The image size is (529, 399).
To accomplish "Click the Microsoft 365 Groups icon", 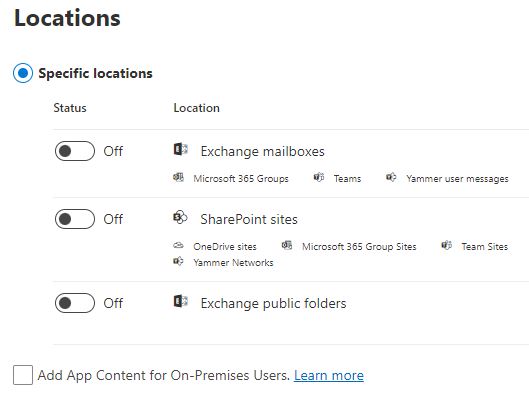I will [x=178, y=177].
